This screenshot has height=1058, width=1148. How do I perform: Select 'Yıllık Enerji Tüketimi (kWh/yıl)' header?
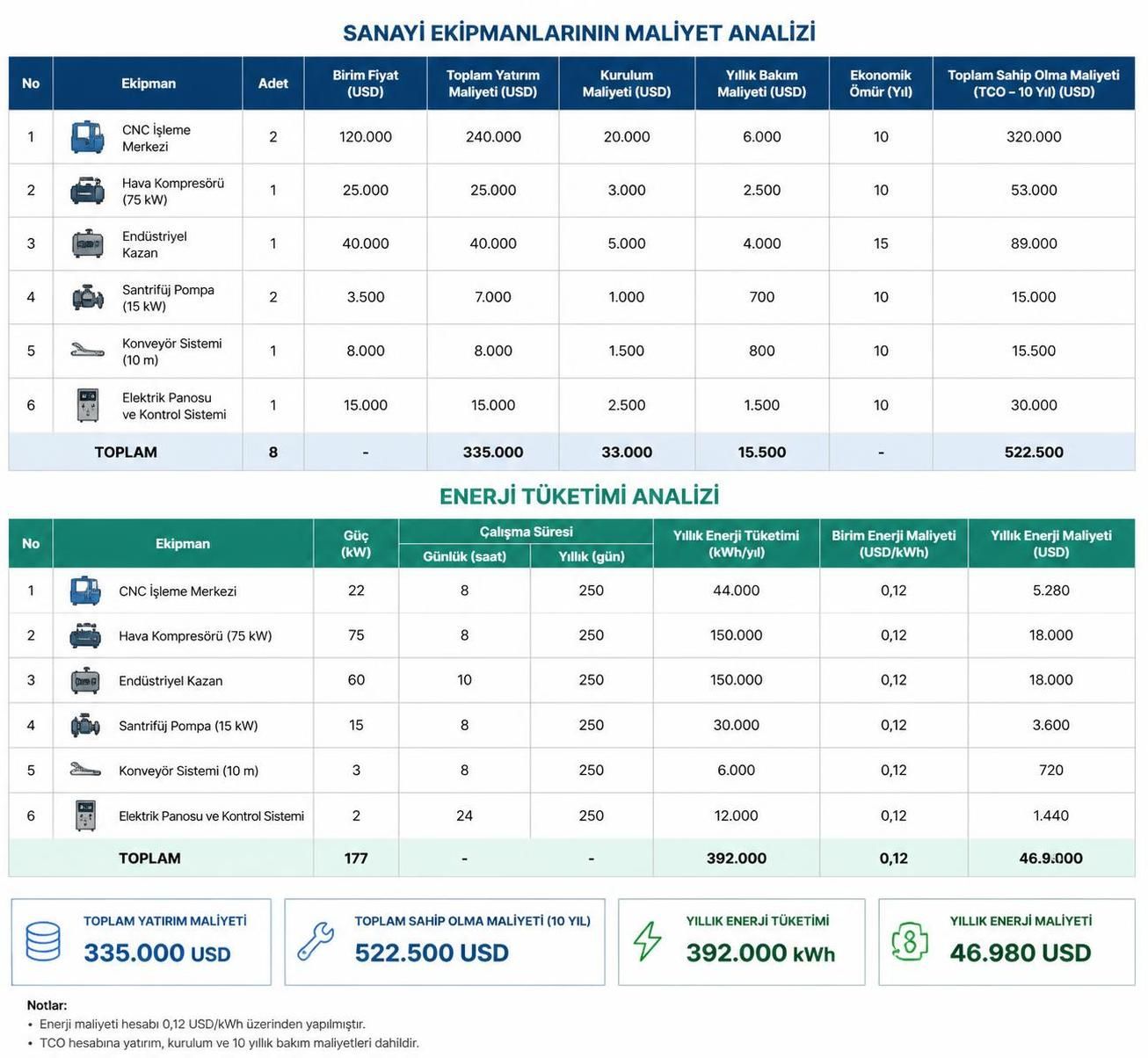(736, 544)
